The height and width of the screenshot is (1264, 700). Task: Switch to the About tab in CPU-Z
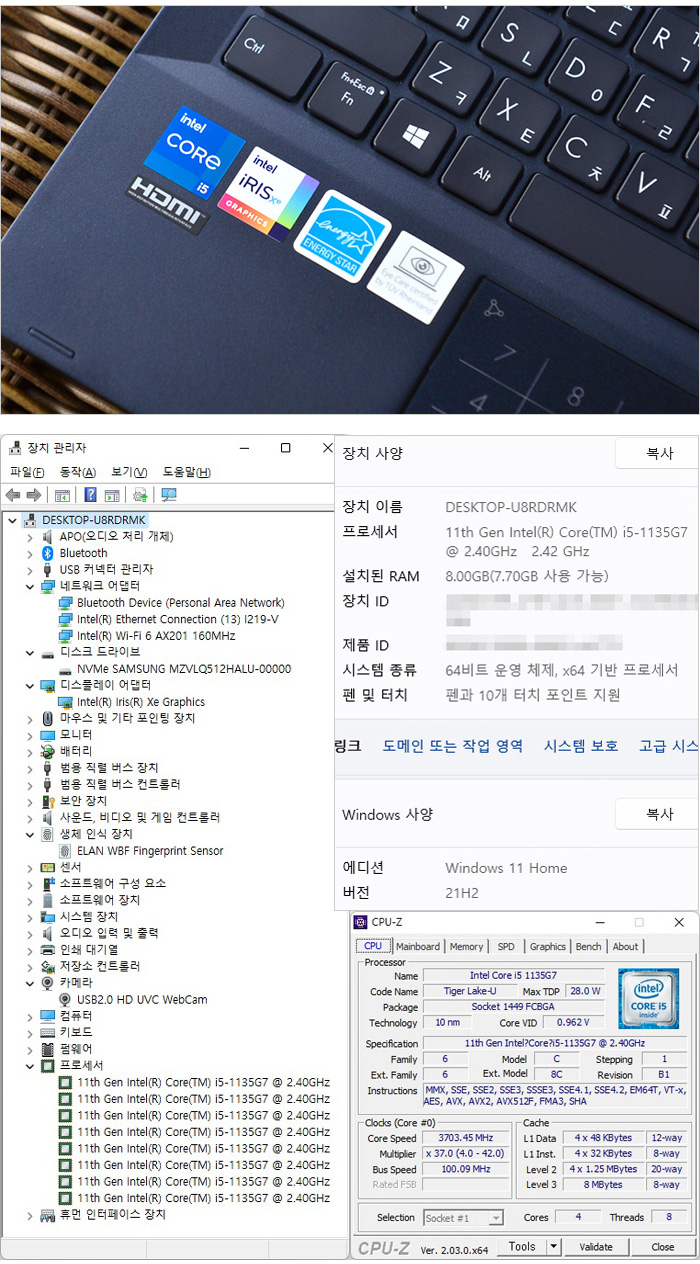[625, 946]
